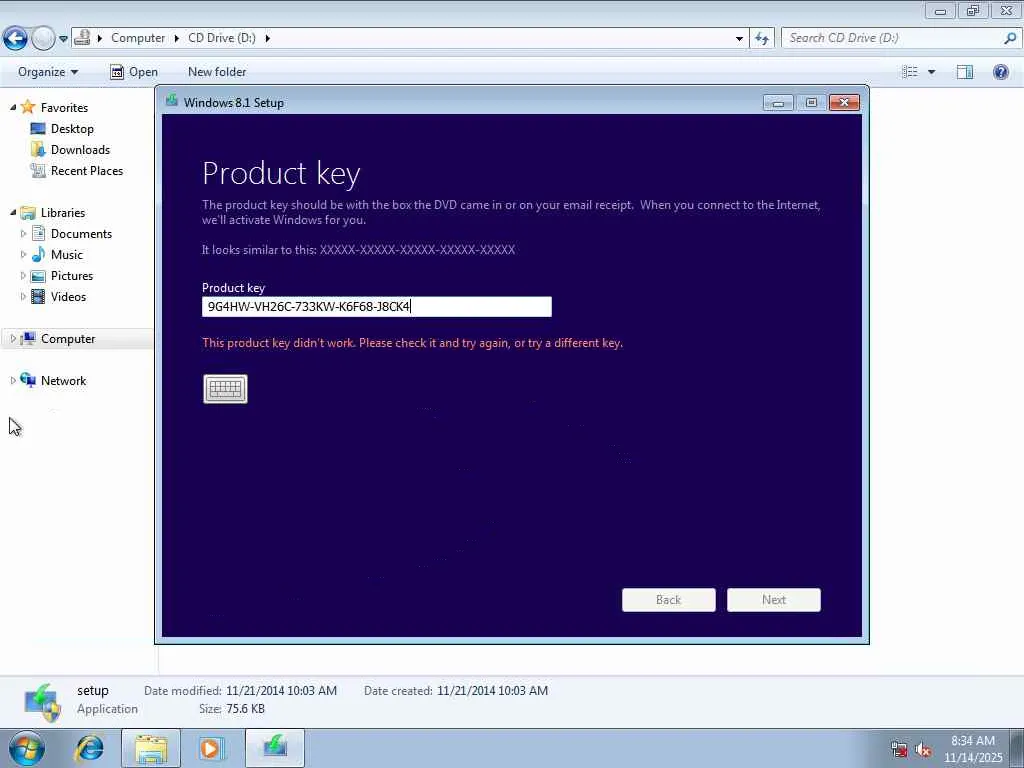The height and width of the screenshot is (768, 1024).
Task: Expand the Computer node
Action: click(x=13, y=338)
